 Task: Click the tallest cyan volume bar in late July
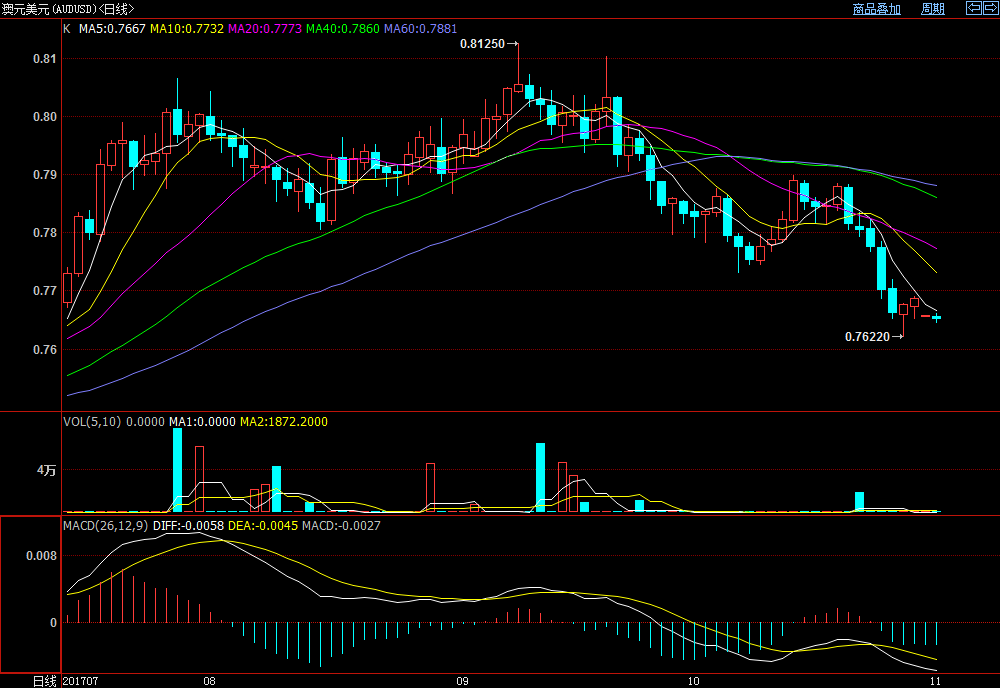177,470
